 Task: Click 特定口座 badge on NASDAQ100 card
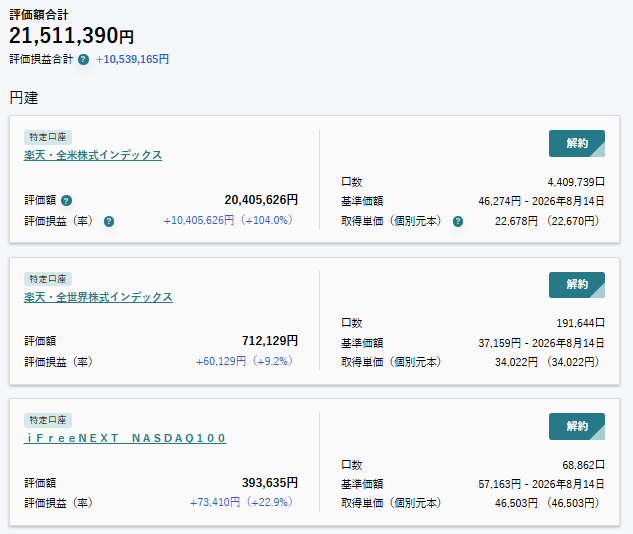coord(48,420)
